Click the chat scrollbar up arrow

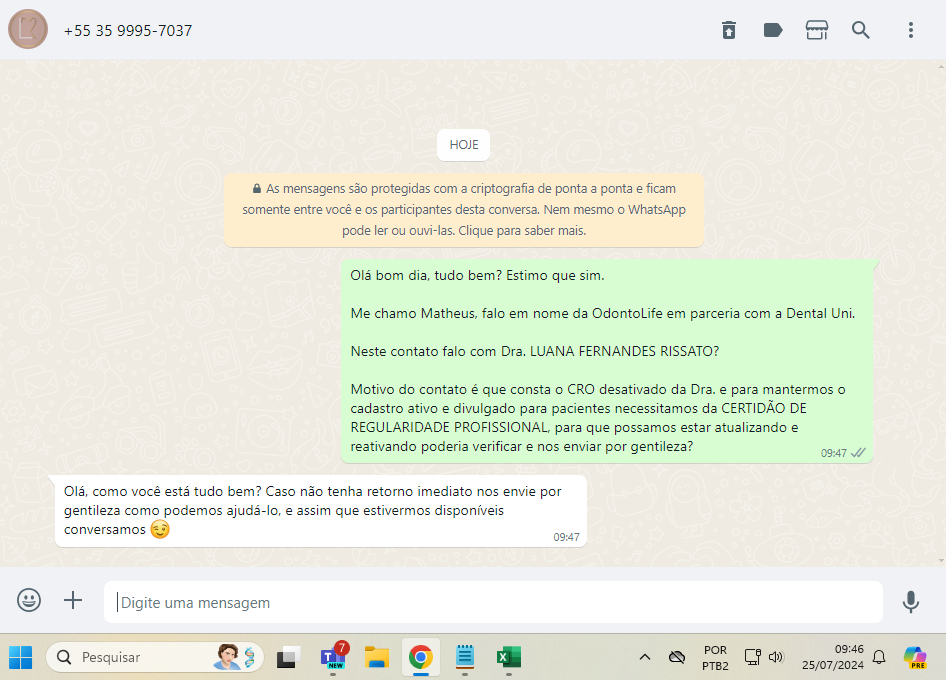pyautogui.click(x=942, y=65)
